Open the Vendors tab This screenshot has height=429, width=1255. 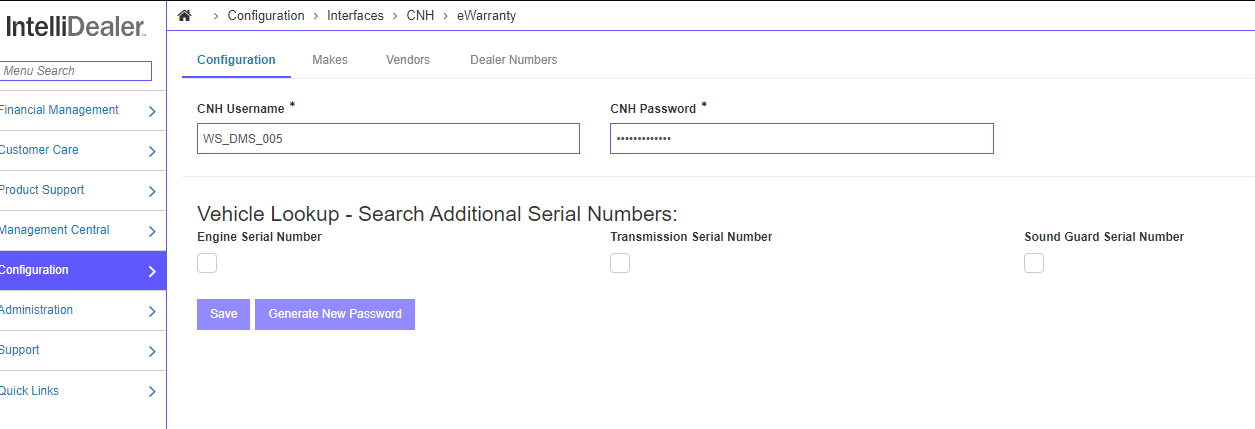pyautogui.click(x=408, y=60)
